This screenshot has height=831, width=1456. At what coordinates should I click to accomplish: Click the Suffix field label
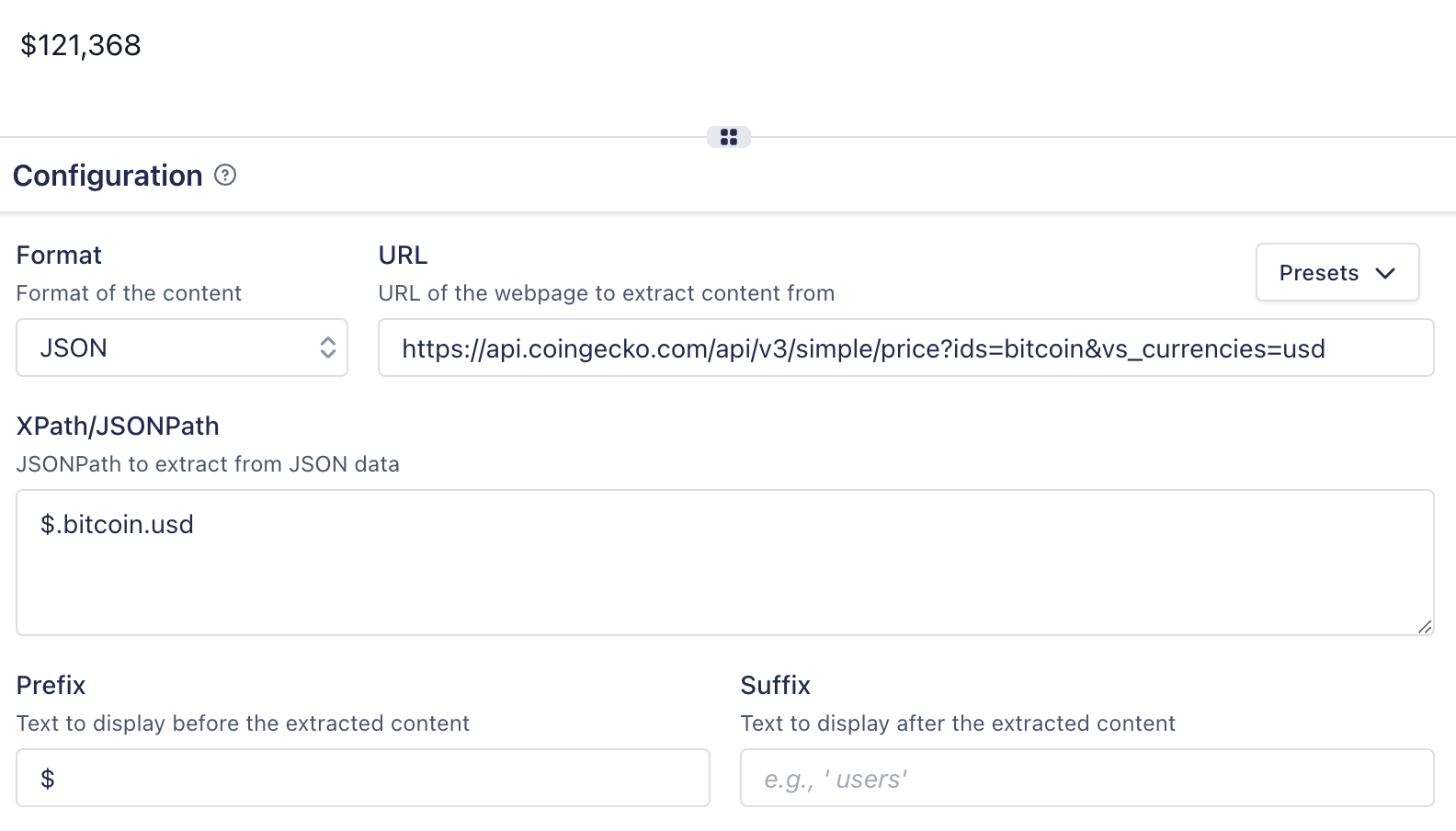coord(775,685)
